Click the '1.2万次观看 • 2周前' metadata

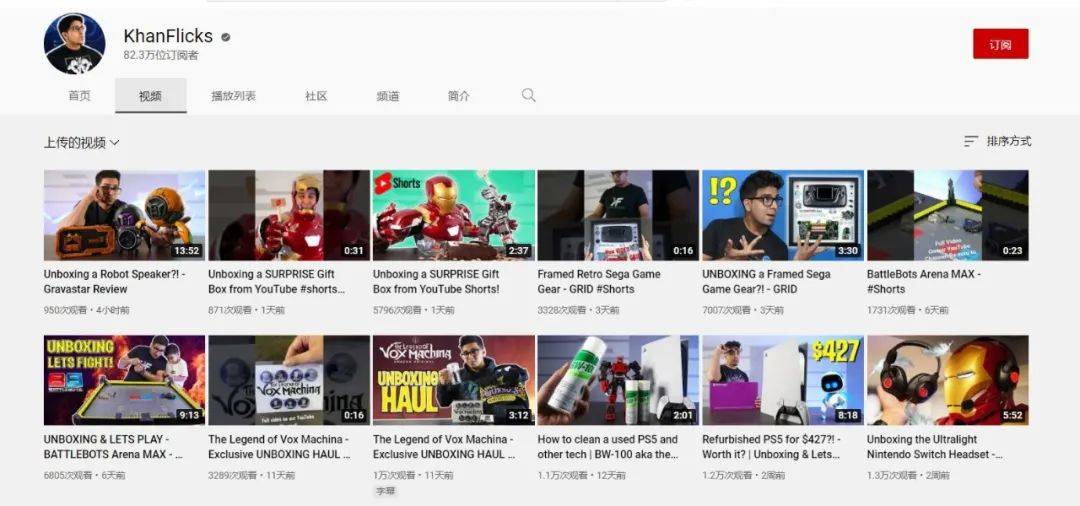(743, 476)
